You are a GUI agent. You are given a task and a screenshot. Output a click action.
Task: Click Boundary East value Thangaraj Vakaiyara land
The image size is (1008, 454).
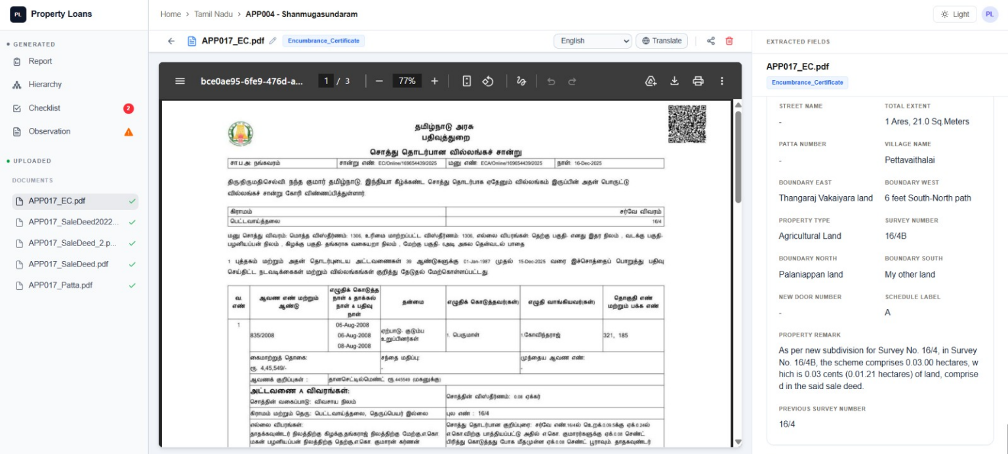pyautogui.click(x=825, y=198)
